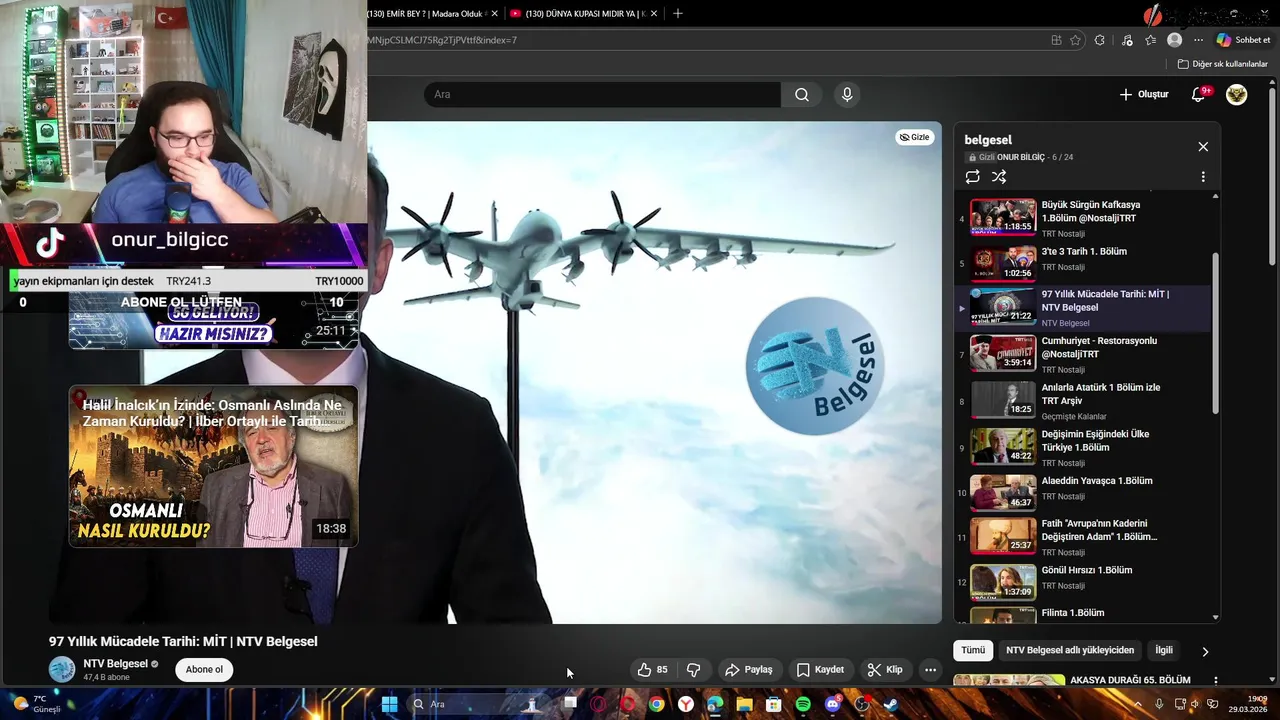Create a clip with Klip button
The height and width of the screenshot is (720, 1280).
coord(885,670)
